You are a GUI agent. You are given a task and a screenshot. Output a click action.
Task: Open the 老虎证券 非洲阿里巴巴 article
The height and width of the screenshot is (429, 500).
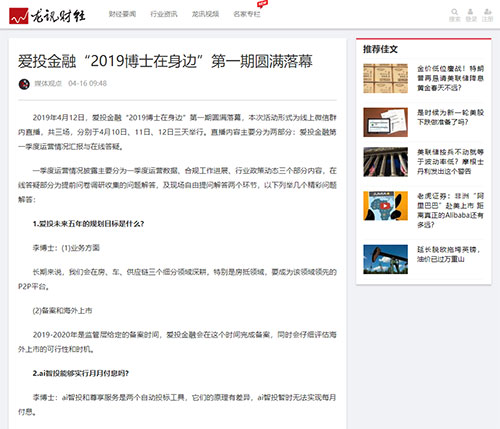coord(450,210)
